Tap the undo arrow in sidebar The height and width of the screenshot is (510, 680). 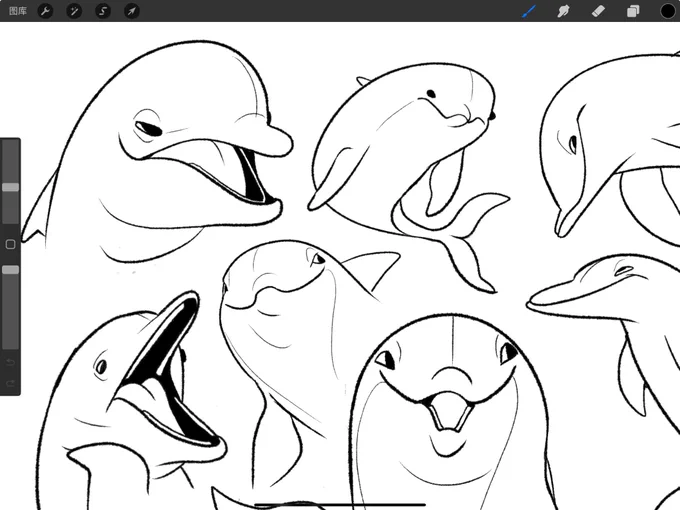pyautogui.click(x=10, y=362)
